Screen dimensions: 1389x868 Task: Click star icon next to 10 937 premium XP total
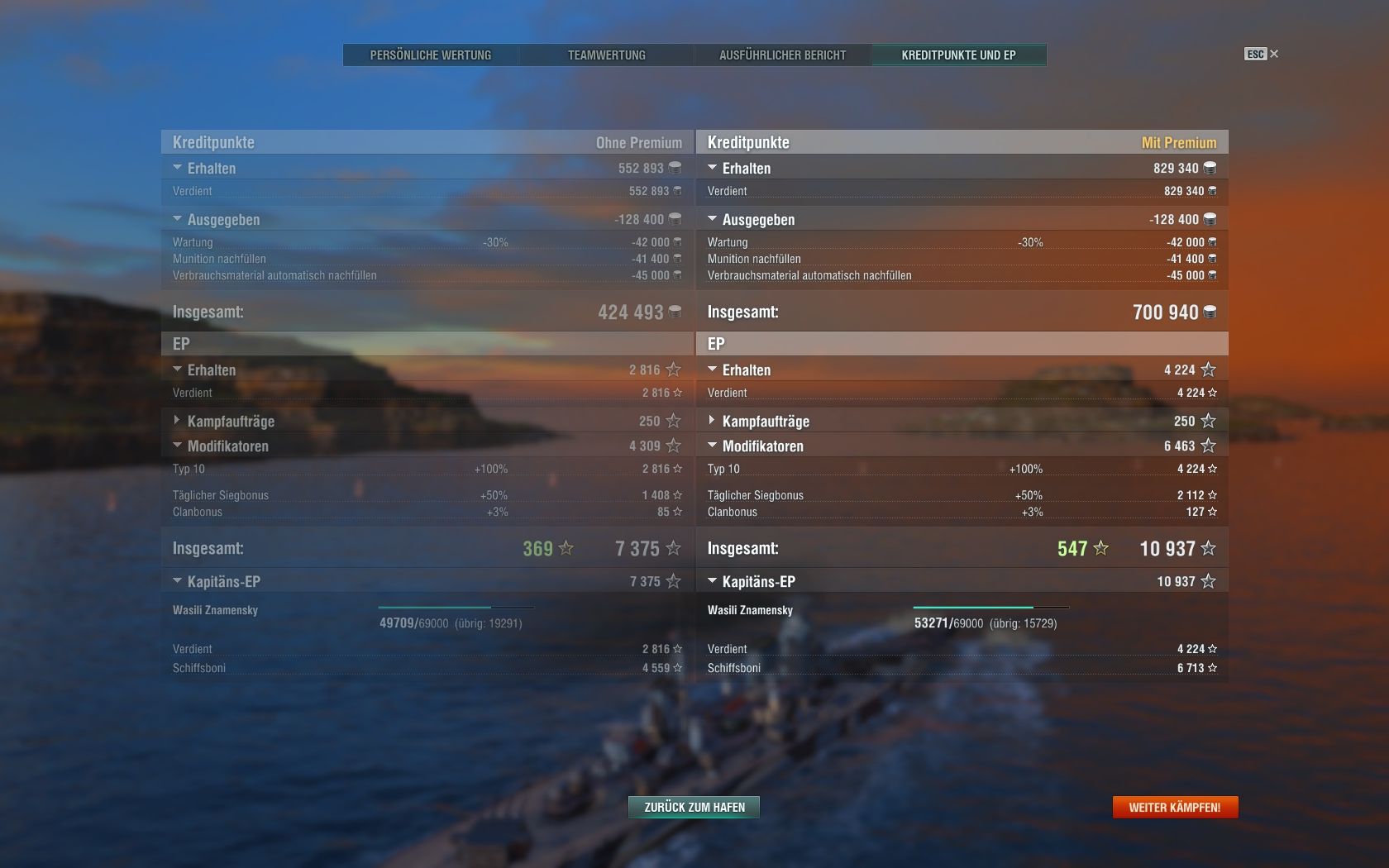1208,548
